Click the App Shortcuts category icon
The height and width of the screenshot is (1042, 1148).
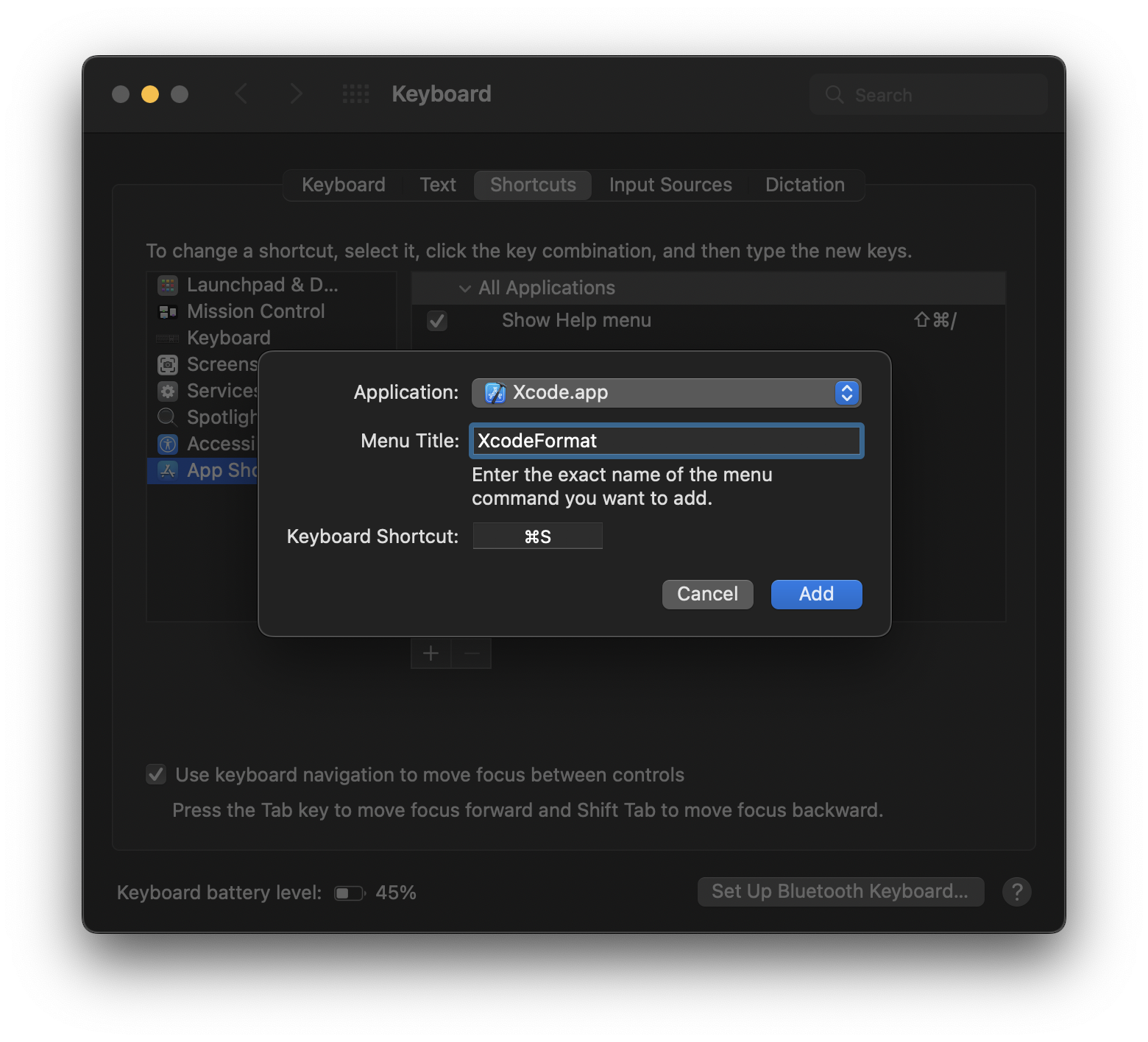pyautogui.click(x=168, y=470)
